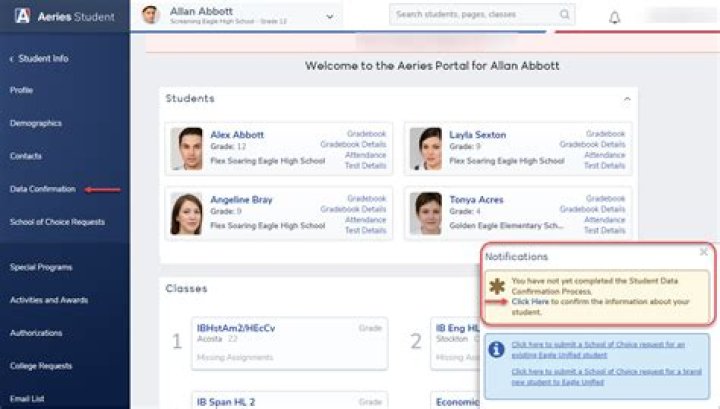Click the asterisk alert icon in notifications
720x409 pixels.
pos(496,286)
